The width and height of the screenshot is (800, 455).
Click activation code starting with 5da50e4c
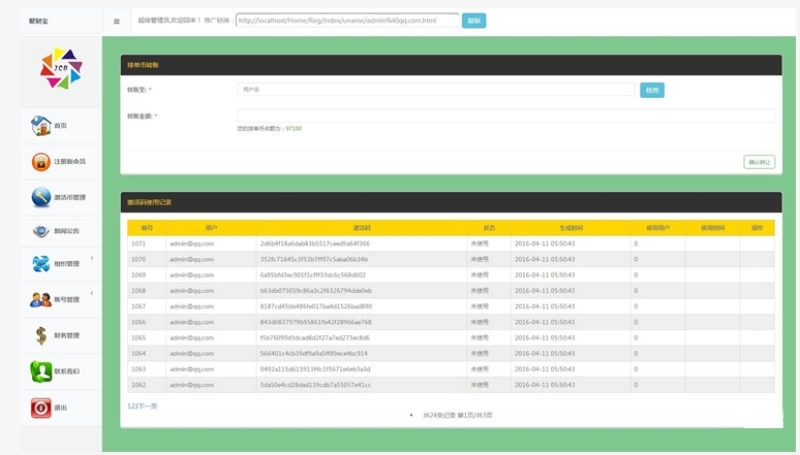[x=316, y=385]
